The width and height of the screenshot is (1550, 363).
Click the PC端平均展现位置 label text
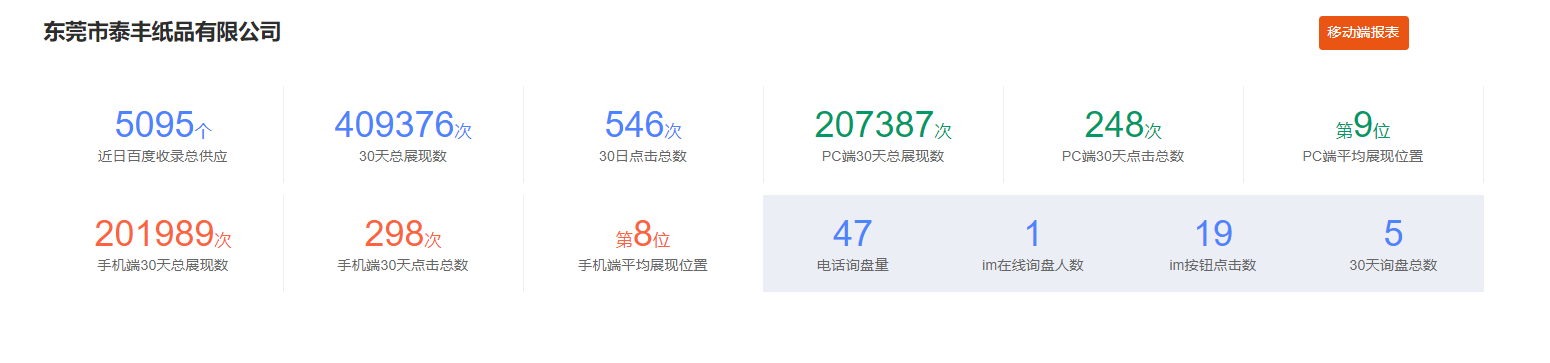1363,156
